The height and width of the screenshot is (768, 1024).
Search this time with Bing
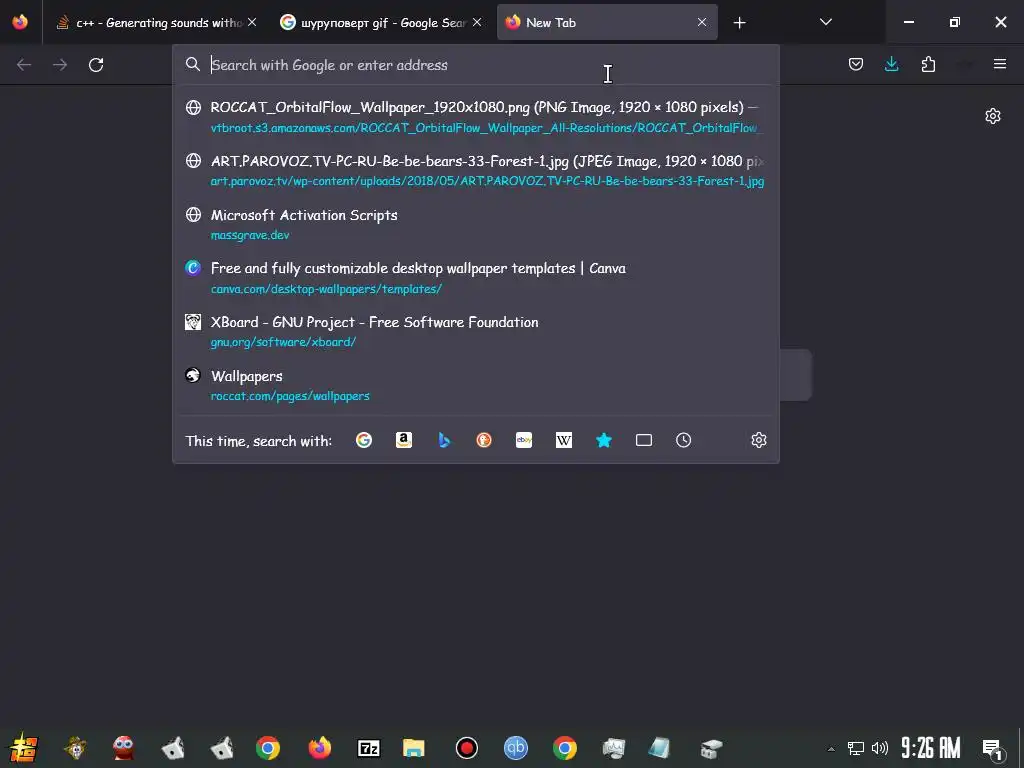(x=444, y=440)
